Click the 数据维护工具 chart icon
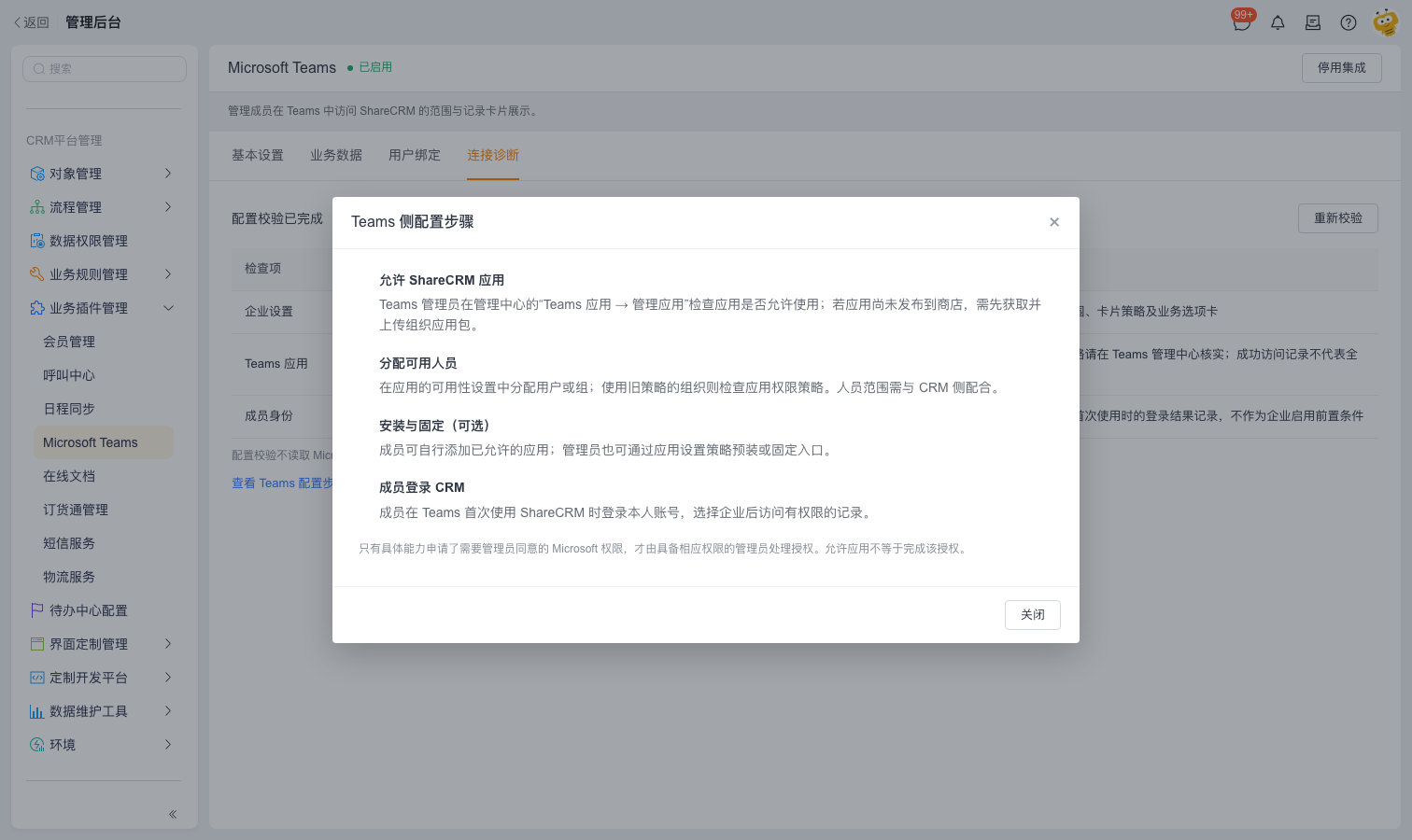 pos(37,711)
